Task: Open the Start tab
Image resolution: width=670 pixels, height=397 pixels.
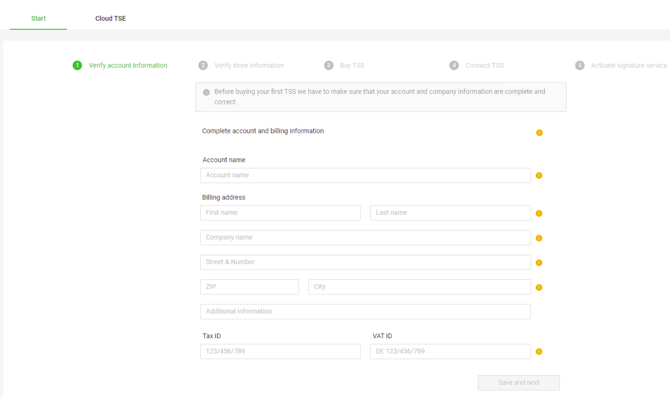Action: [38, 18]
